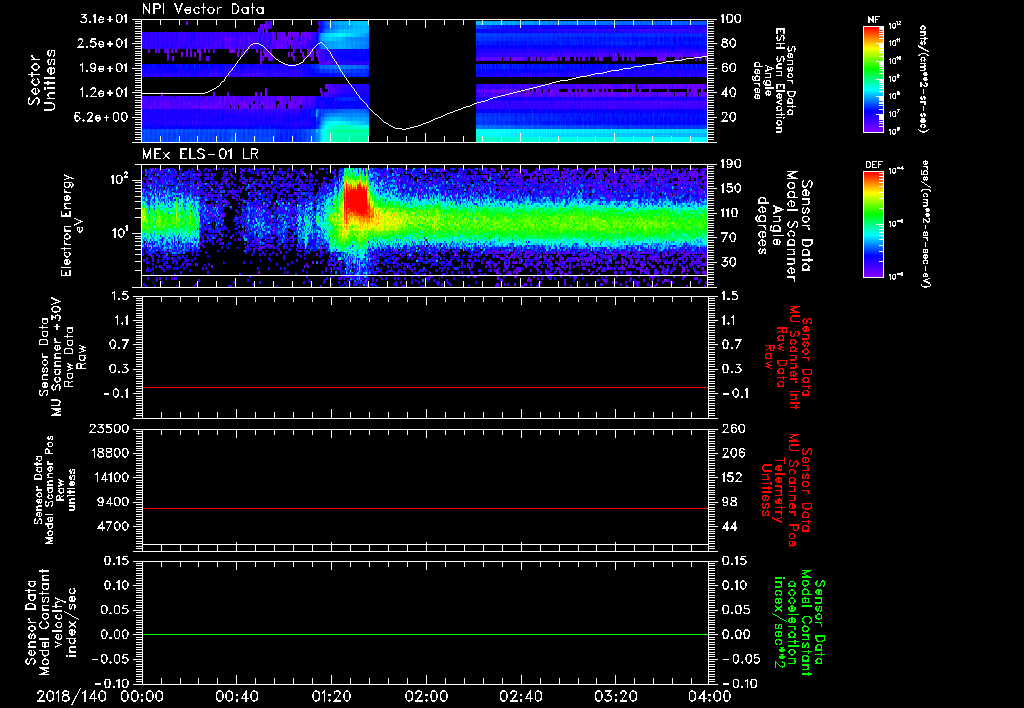Click the '260' telemetry axis tick
The image size is (1024, 708).
[733, 429]
